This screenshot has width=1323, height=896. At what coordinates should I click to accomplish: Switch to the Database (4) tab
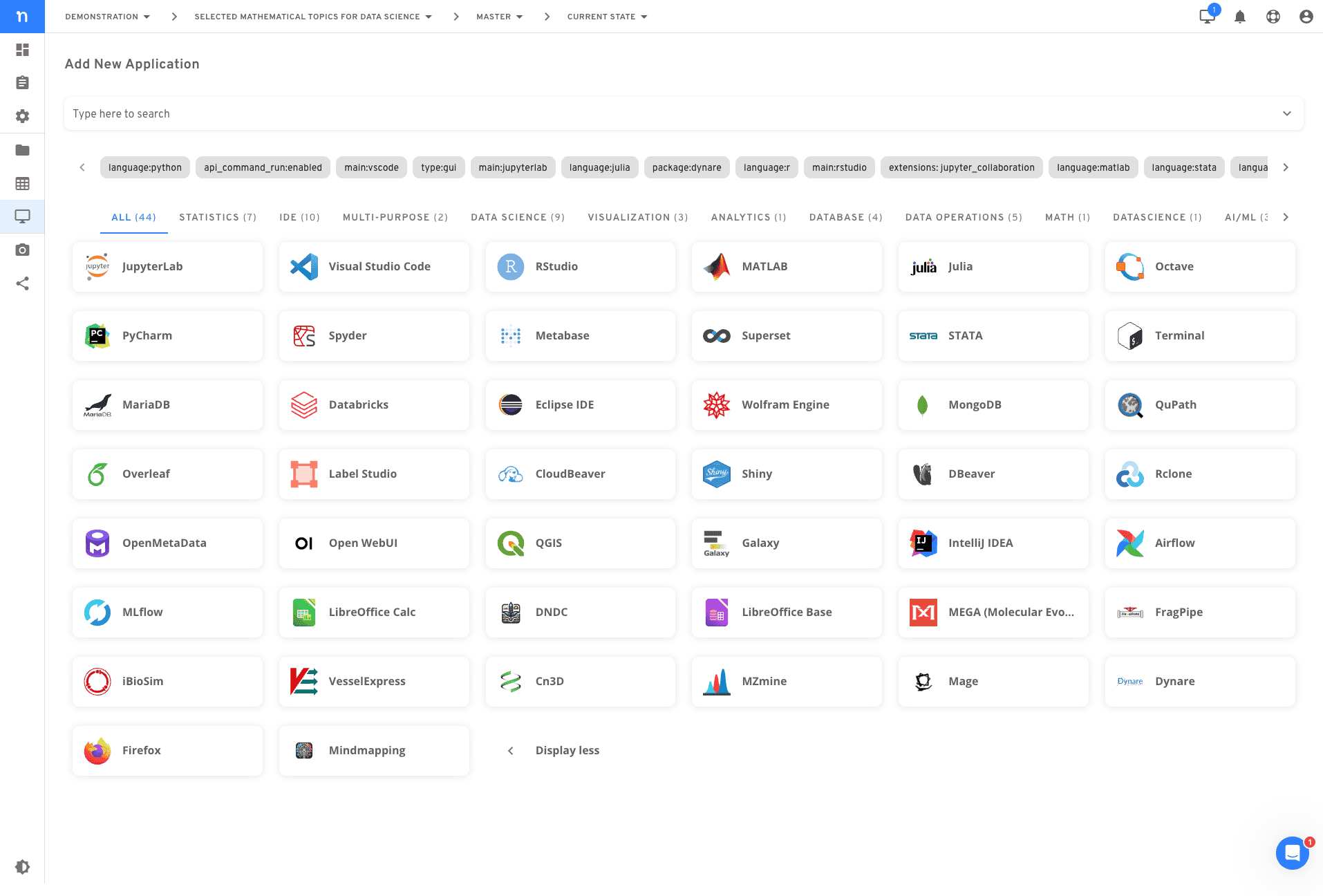[x=845, y=217]
